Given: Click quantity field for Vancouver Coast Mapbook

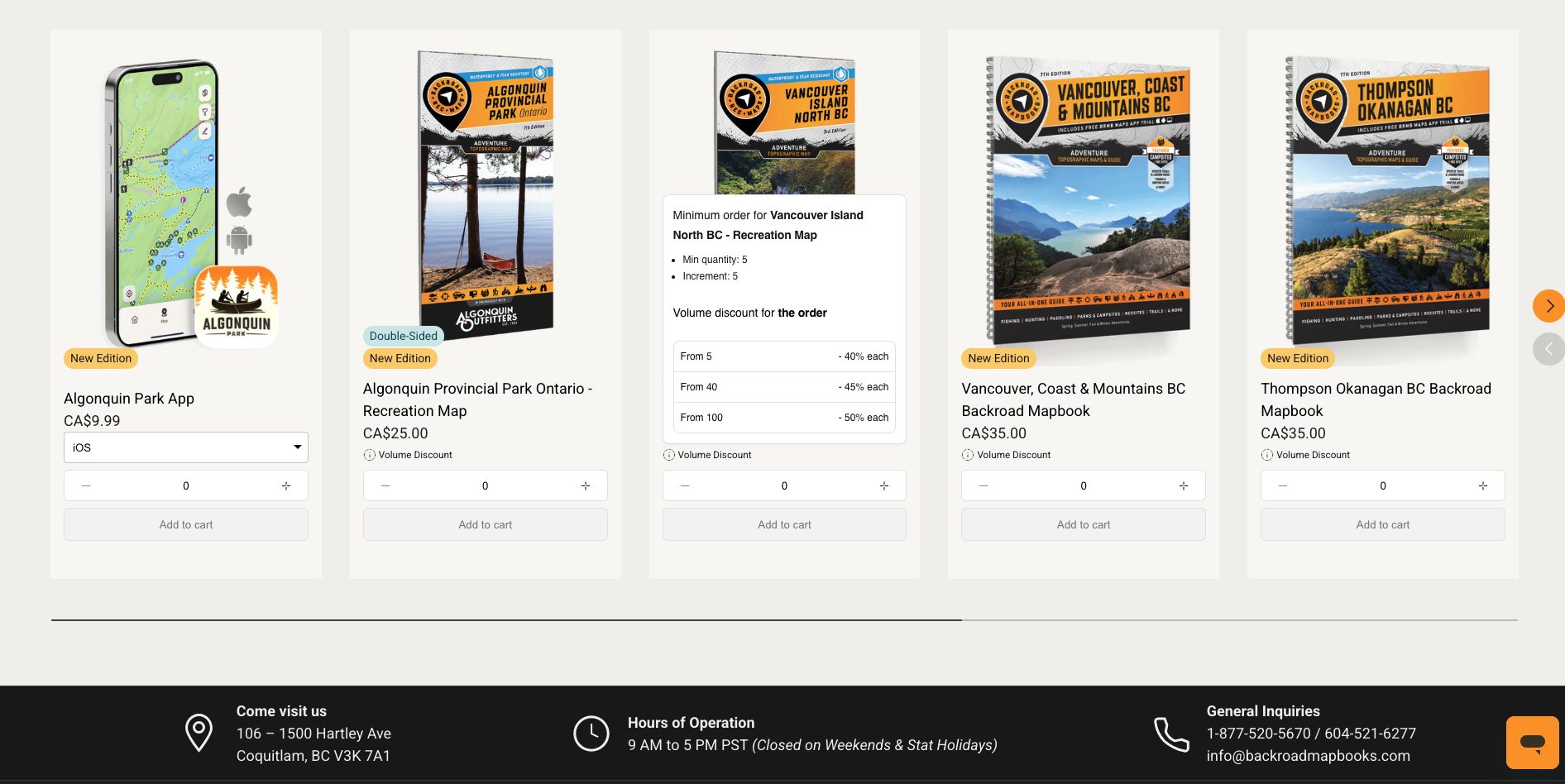Looking at the screenshot, I should [x=1084, y=485].
